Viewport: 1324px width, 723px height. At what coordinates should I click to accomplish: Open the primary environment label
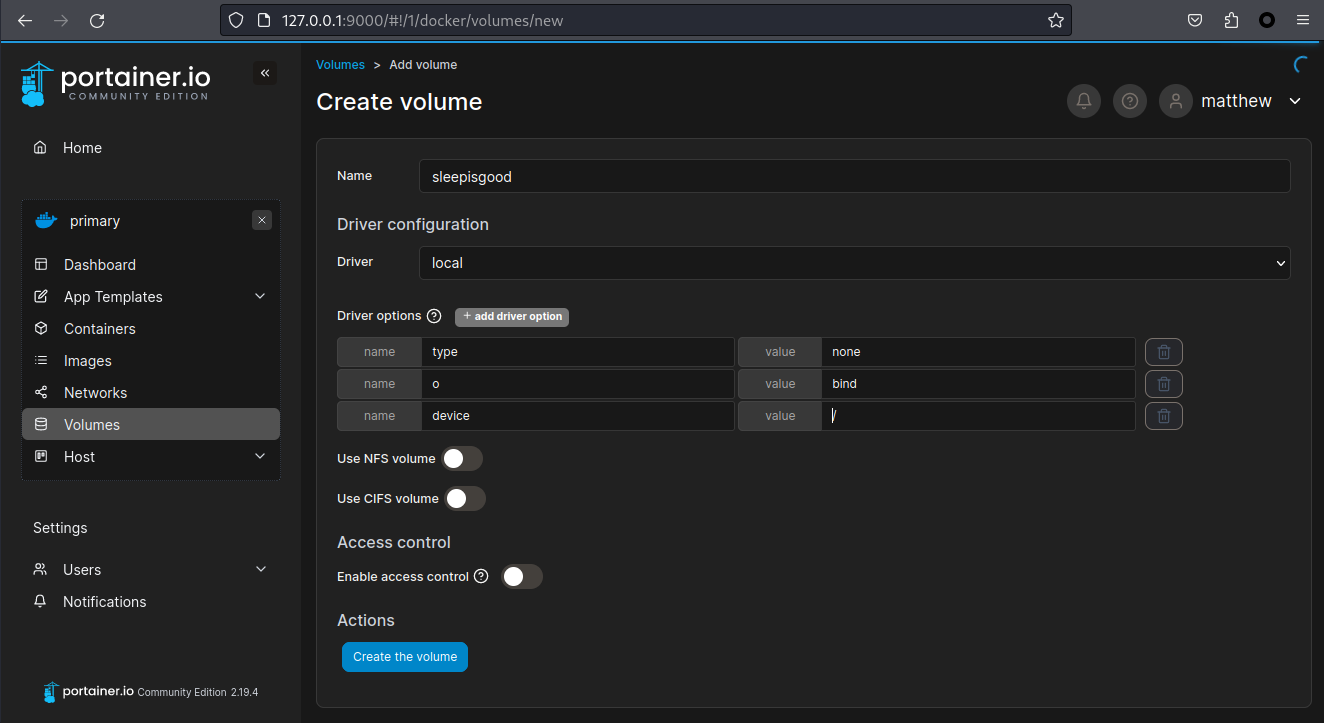[x=95, y=221]
